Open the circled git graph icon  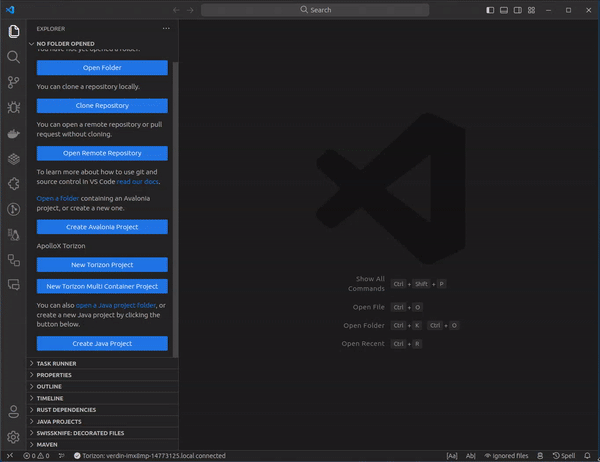13,209
